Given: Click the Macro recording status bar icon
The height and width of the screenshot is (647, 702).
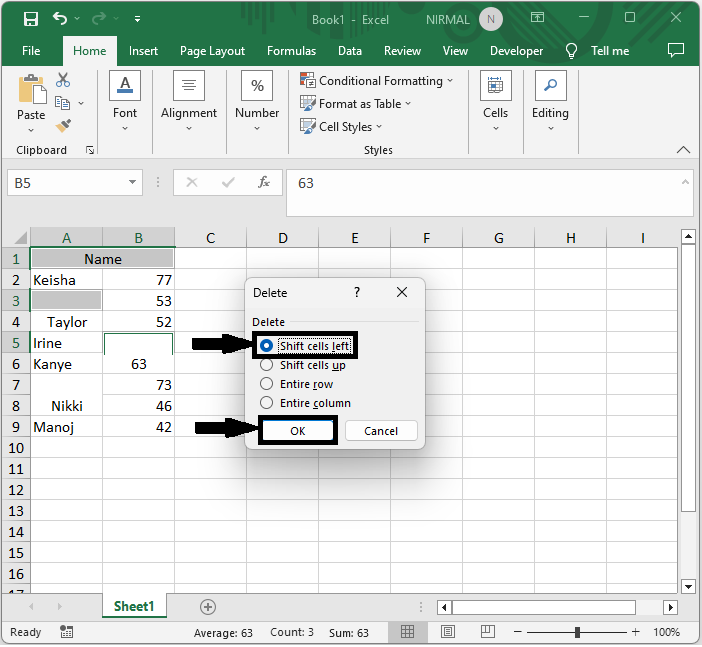Looking at the screenshot, I should [x=66, y=632].
